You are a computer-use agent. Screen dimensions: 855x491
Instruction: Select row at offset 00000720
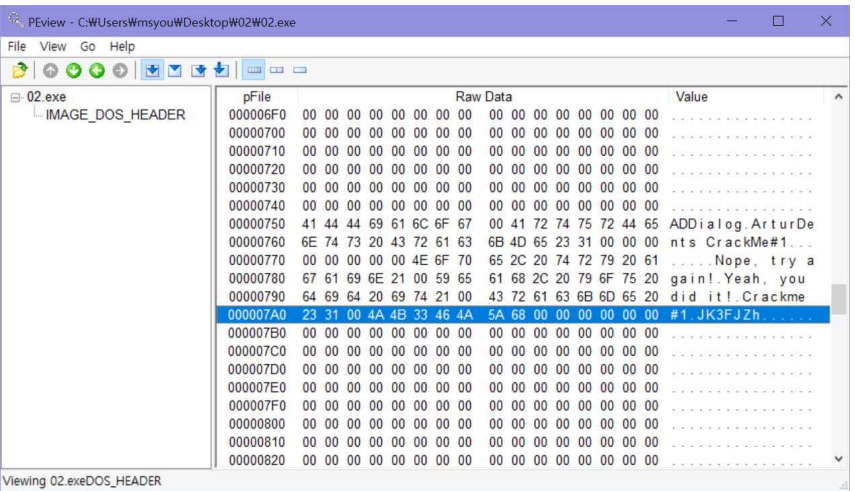[523, 170]
